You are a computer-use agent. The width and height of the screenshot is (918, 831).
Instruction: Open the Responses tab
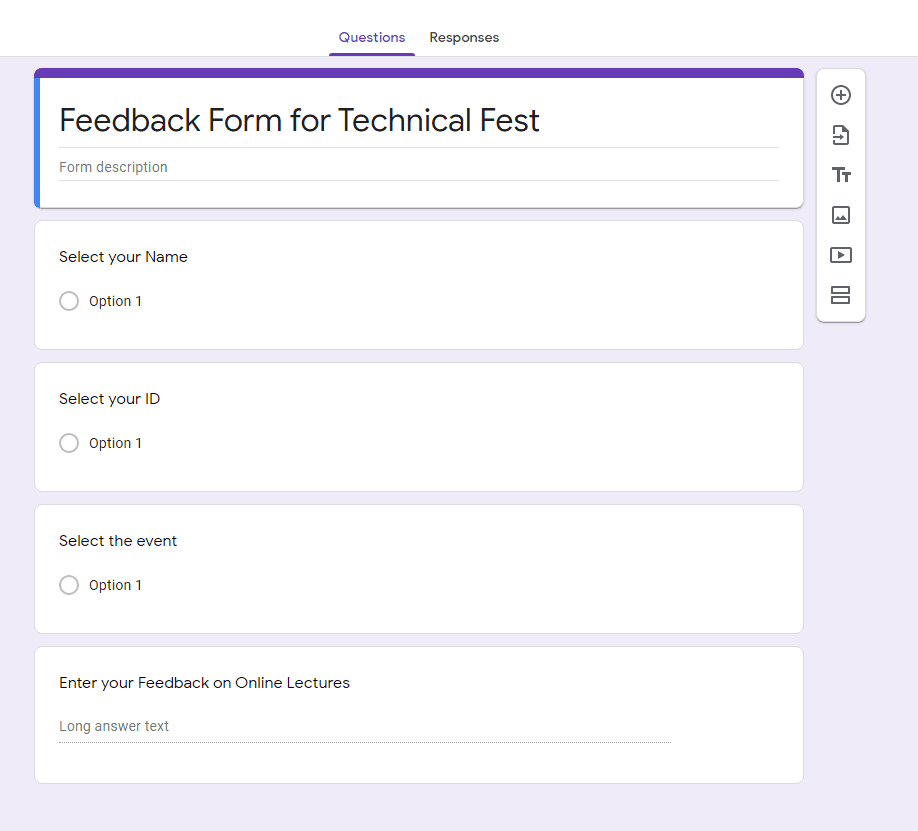pos(464,37)
